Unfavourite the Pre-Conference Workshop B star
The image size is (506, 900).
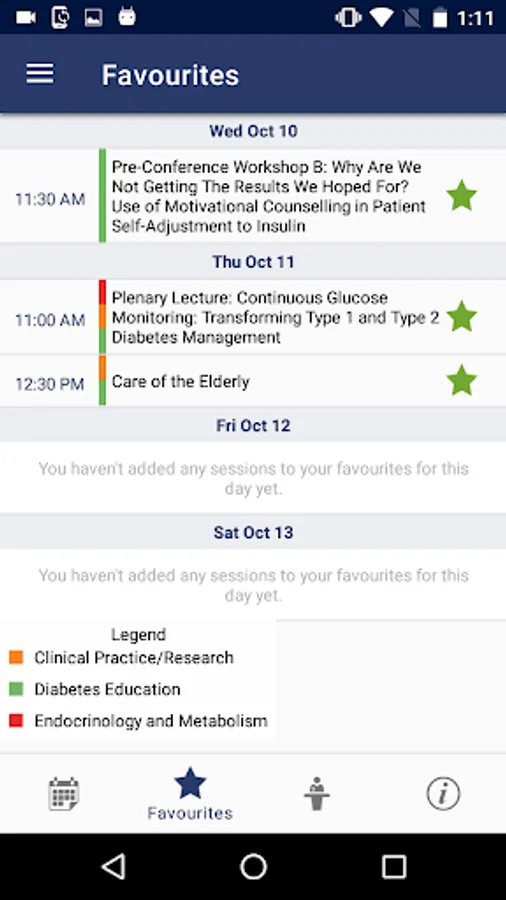(x=462, y=196)
